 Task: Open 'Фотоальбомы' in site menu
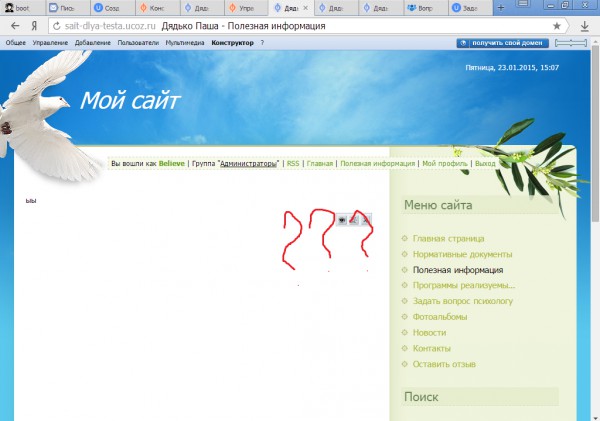point(440,317)
